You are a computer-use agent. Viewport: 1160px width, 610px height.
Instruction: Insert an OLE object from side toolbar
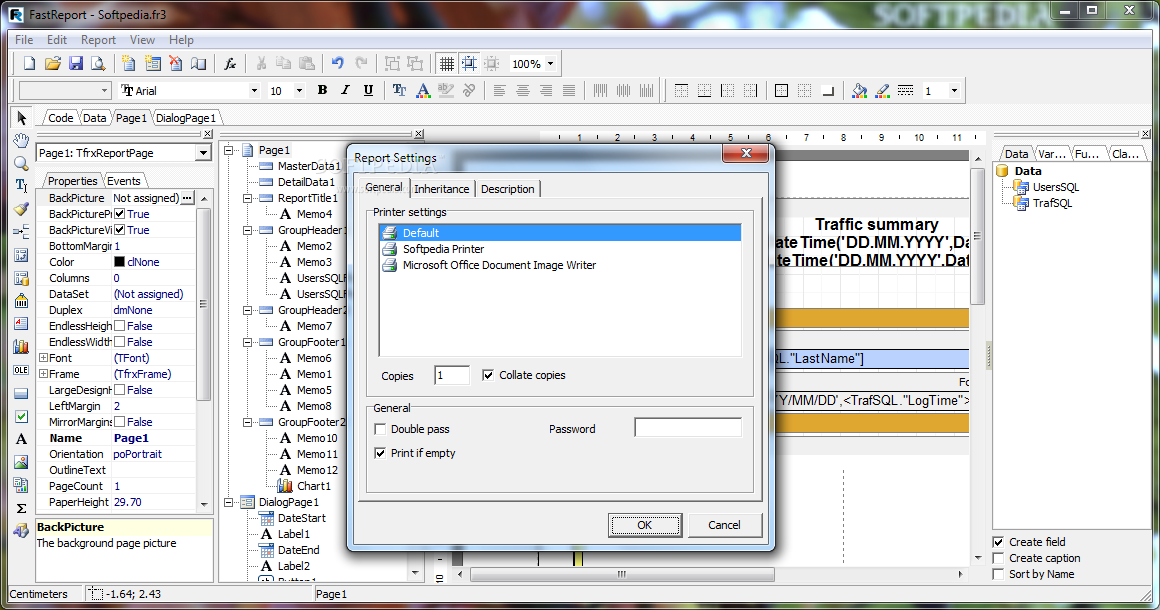tap(21, 370)
